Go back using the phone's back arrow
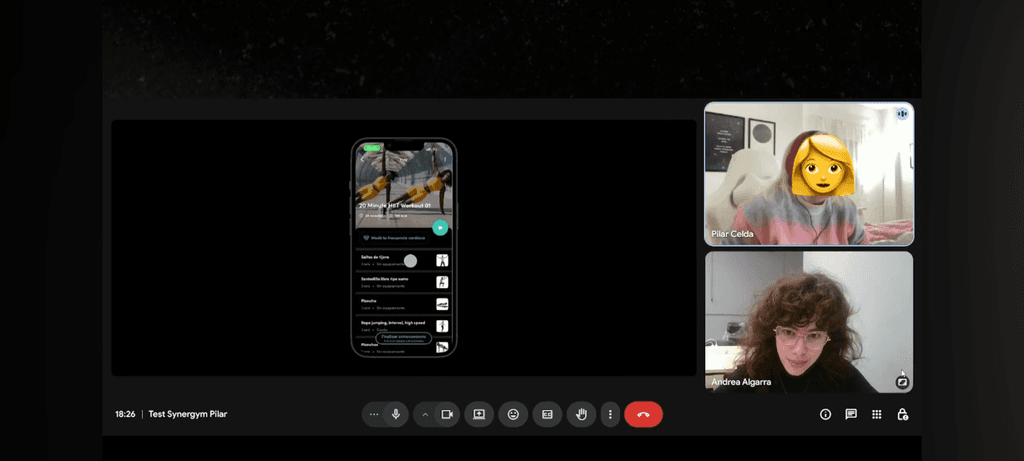This screenshot has width=1024, height=461. click(362, 159)
